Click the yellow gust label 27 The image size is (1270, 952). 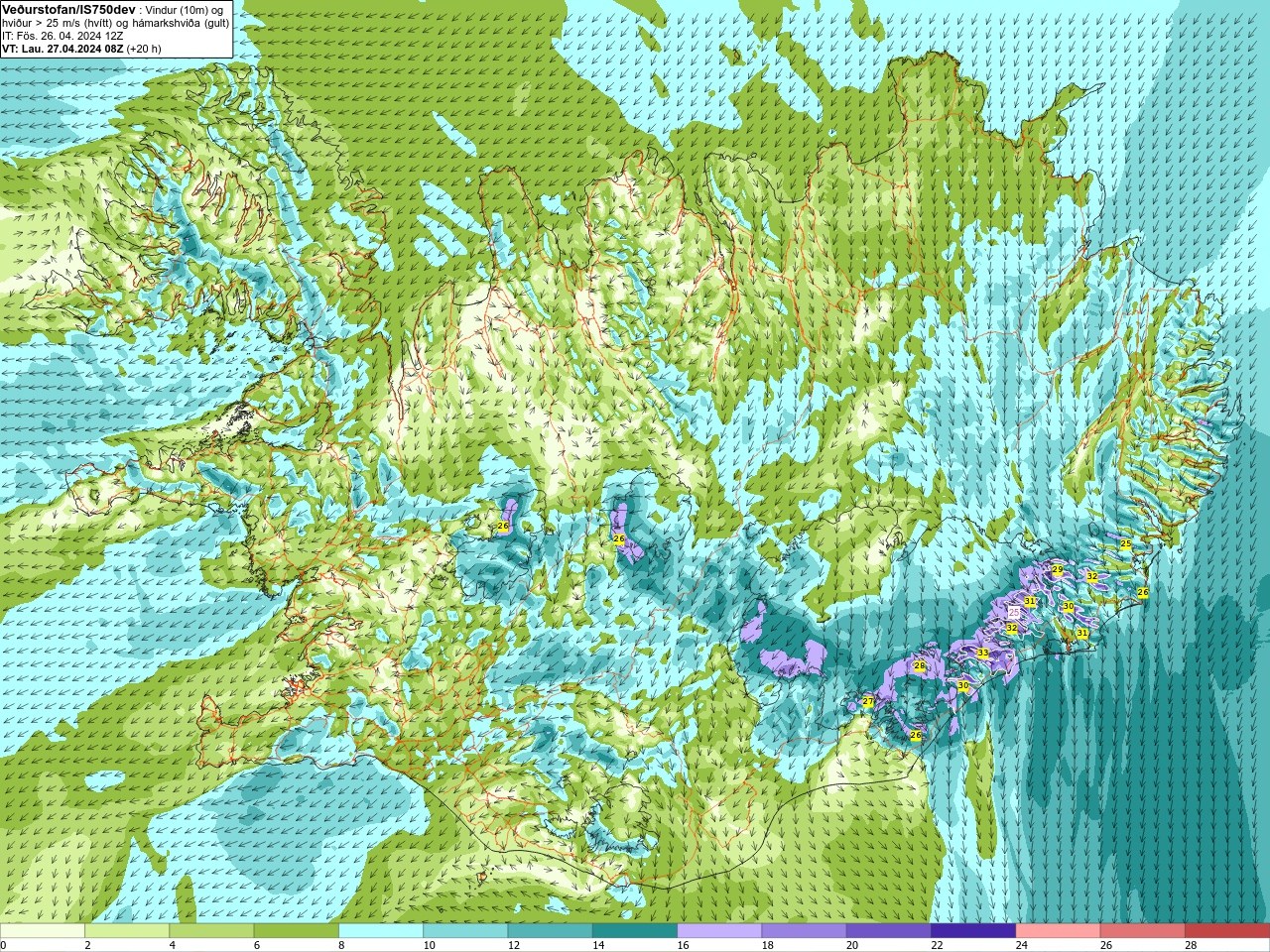[868, 702]
